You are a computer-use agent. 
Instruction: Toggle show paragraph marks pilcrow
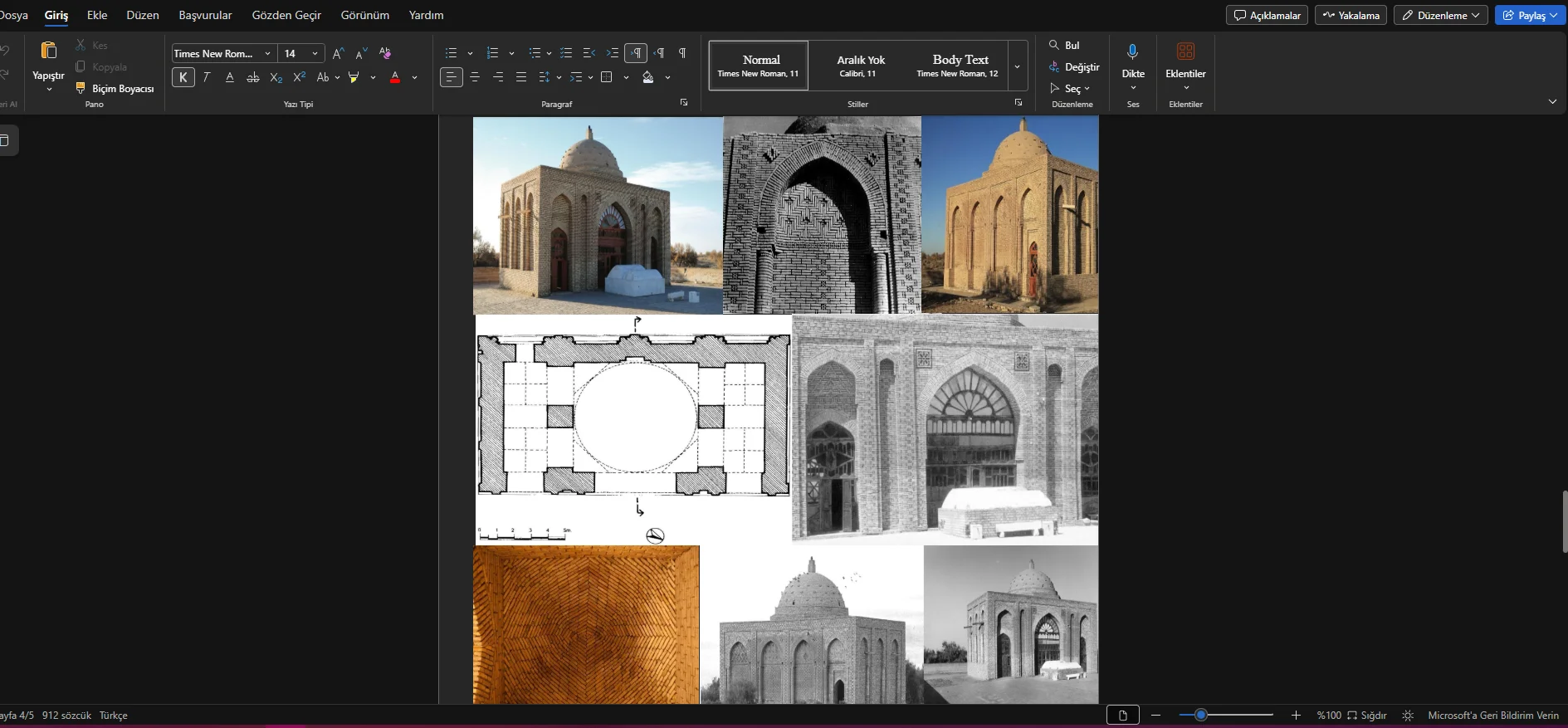[x=681, y=53]
